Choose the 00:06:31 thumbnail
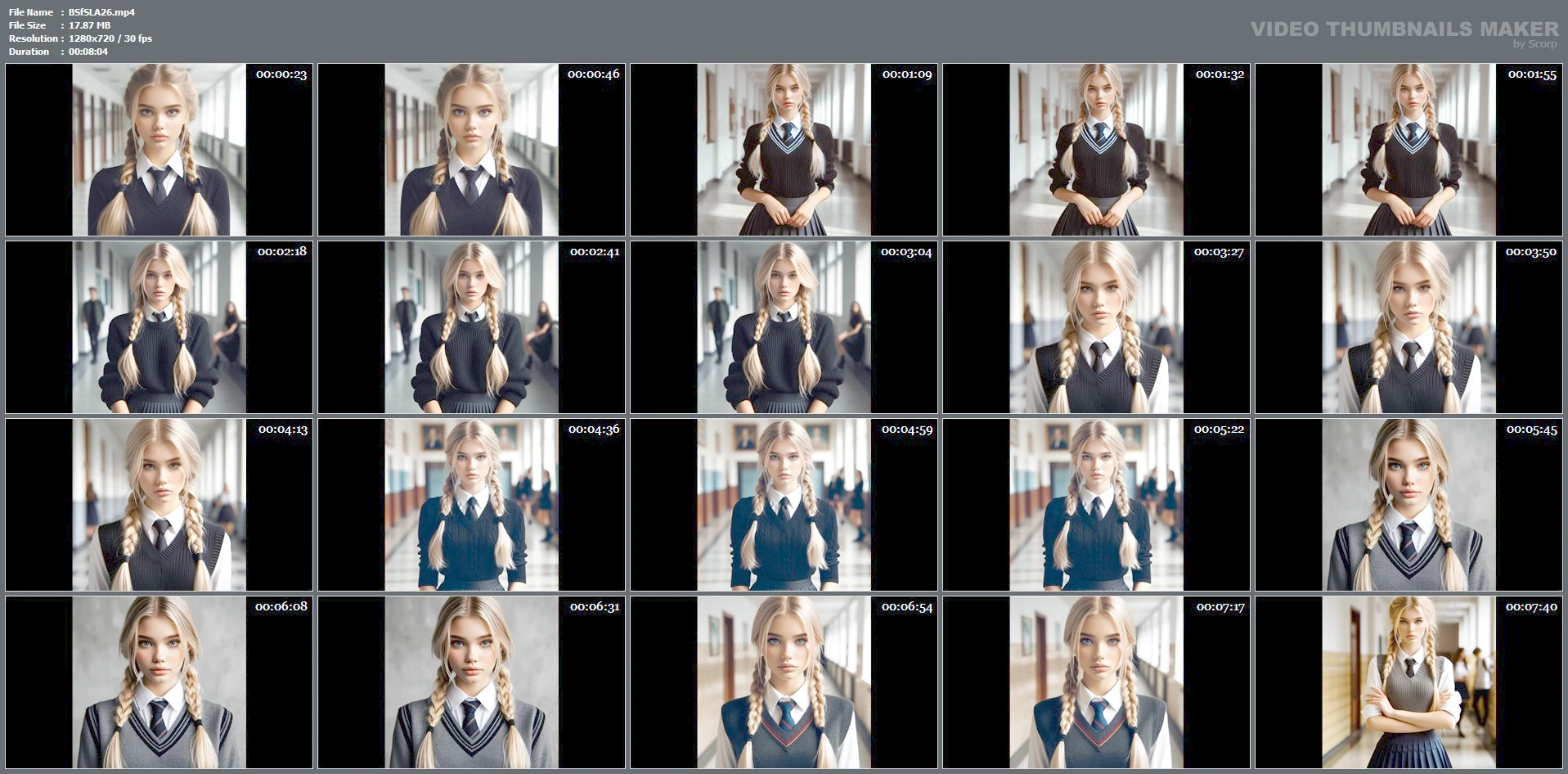Screen dimensions: 1568x774 coord(472,682)
